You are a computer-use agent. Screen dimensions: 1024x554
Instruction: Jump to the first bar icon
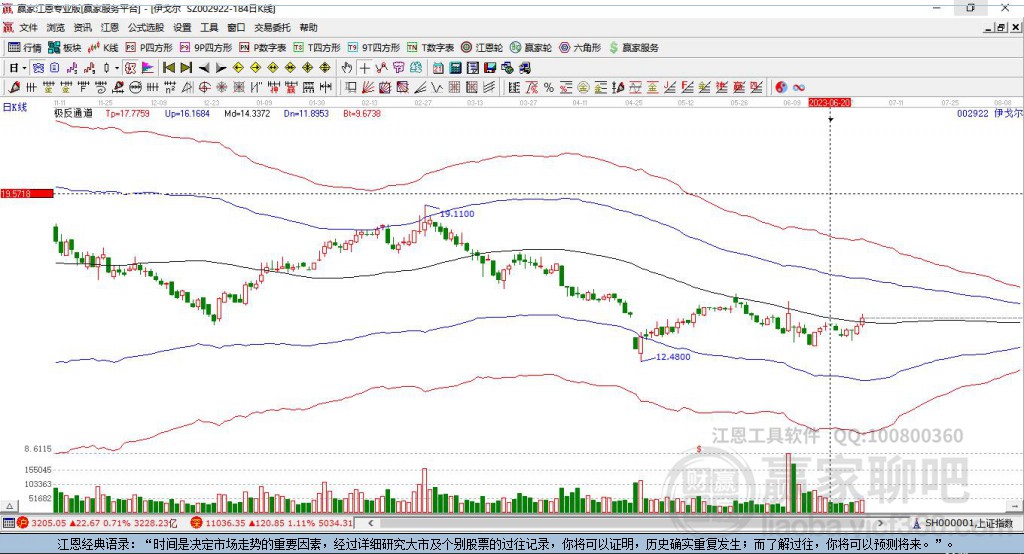click(x=168, y=68)
